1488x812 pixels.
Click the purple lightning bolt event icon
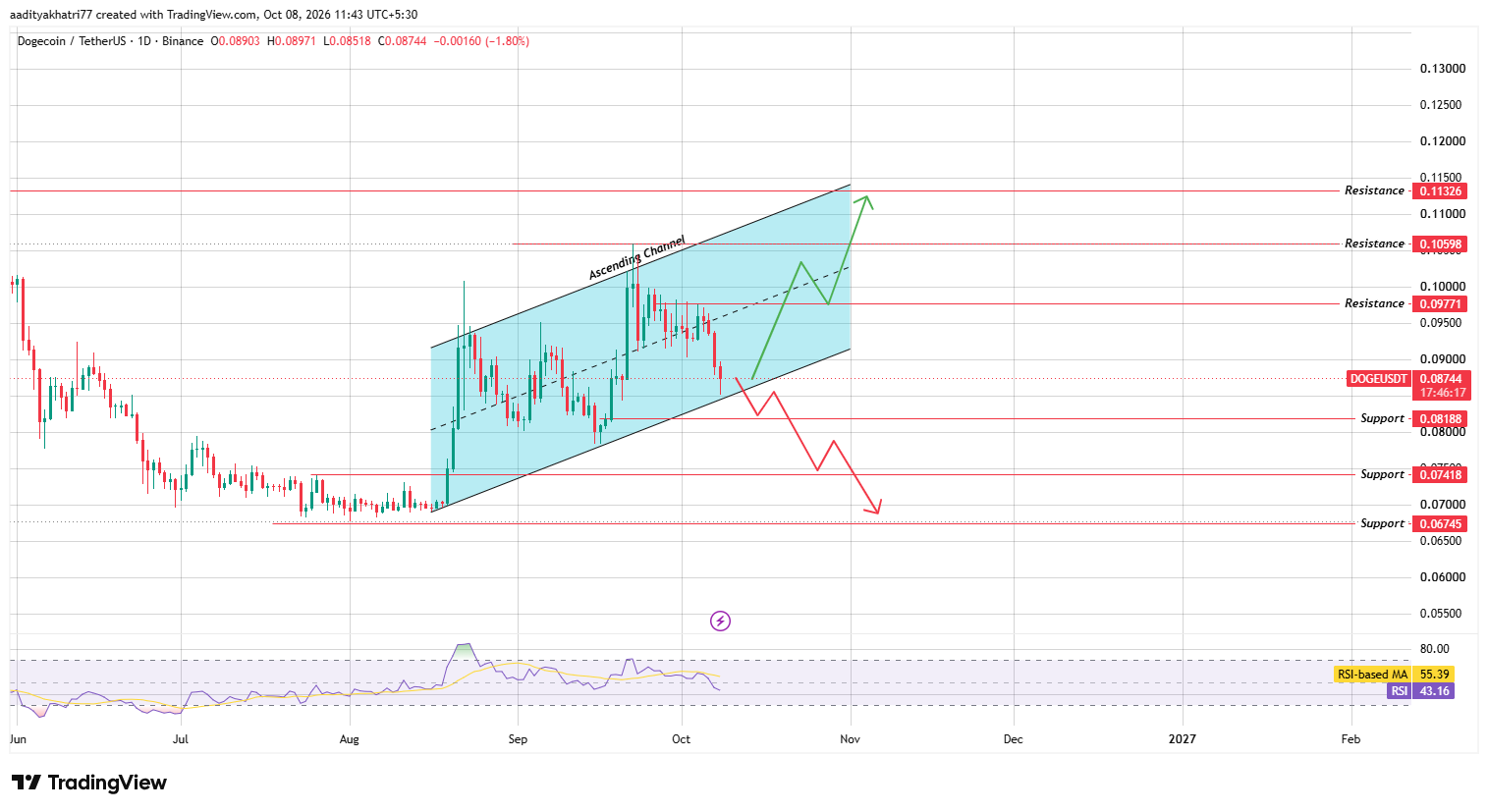pyautogui.click(x=720, y=621)
